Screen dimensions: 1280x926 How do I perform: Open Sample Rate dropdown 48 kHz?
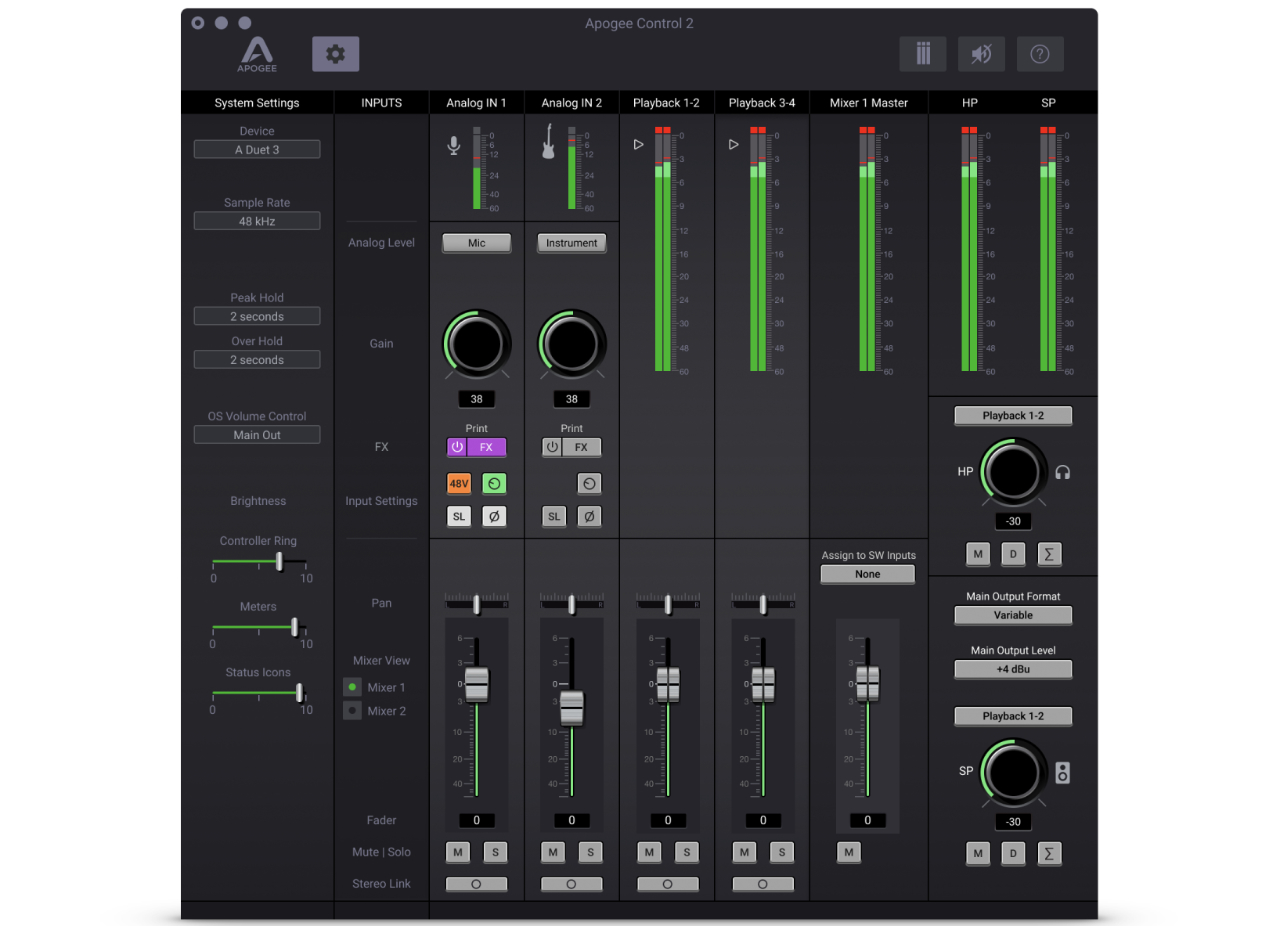[257, 221]
